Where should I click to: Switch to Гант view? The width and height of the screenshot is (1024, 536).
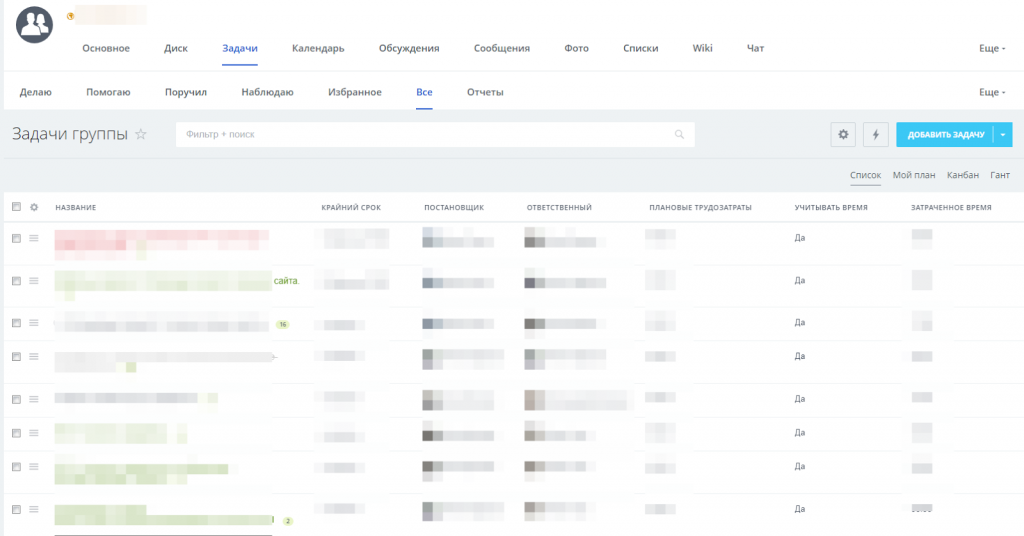pyautogui.click(x=1000, y=175)
